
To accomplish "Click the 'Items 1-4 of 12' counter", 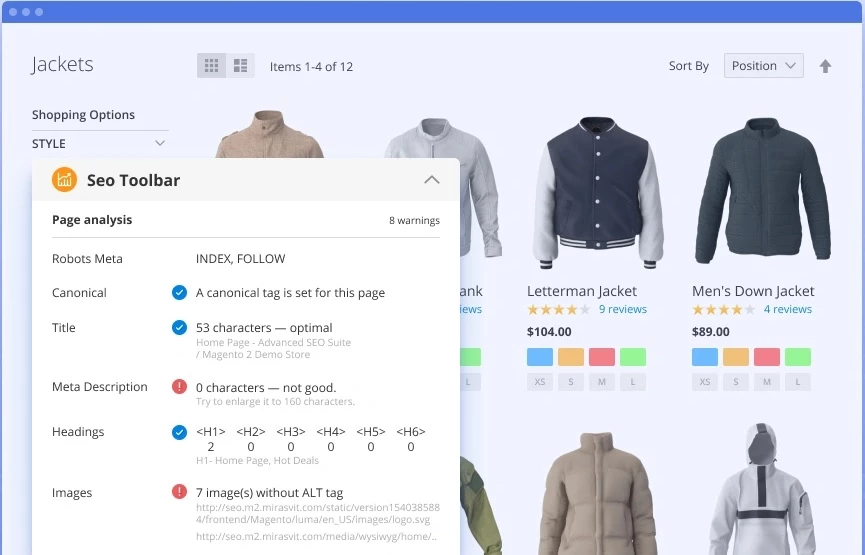I will pyautogui.click(x=311, y=67).
